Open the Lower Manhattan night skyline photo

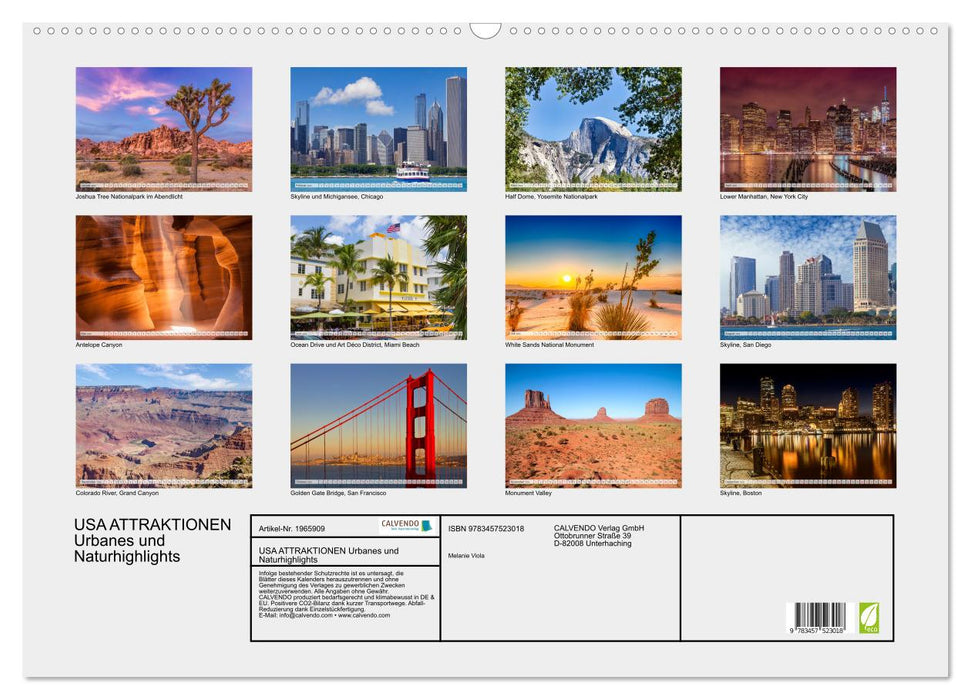pyautogui.click(x=806, y=128)
